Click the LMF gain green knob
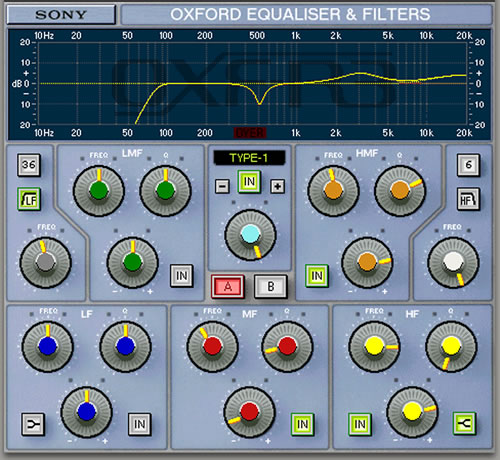Viewport: 500px width, 460px height. point(133,262)
